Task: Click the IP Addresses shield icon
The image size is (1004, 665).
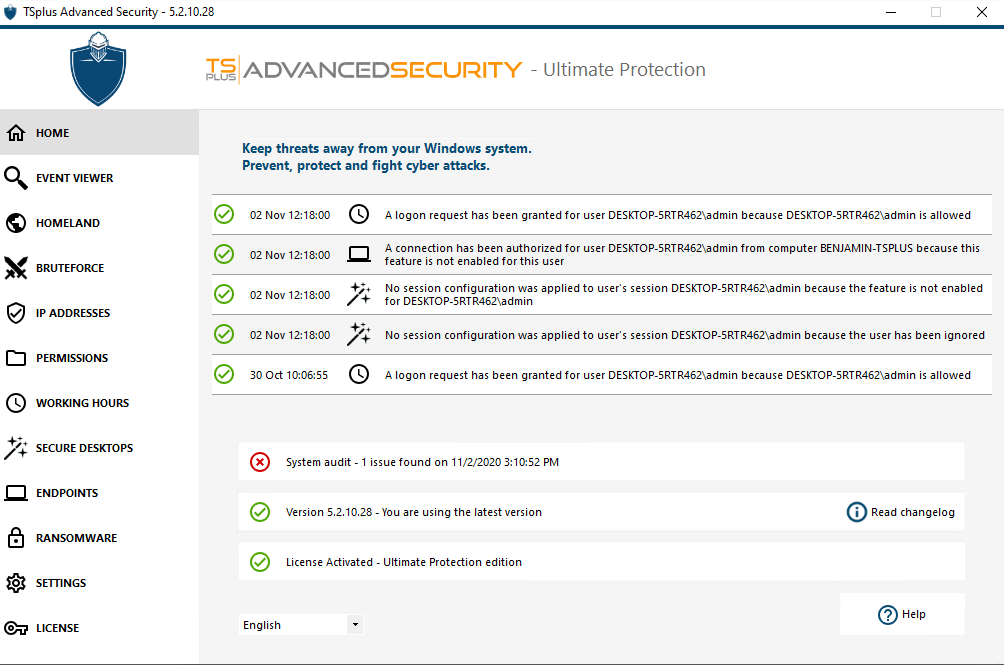Action: pyautogui.click(x=16, y=313)
